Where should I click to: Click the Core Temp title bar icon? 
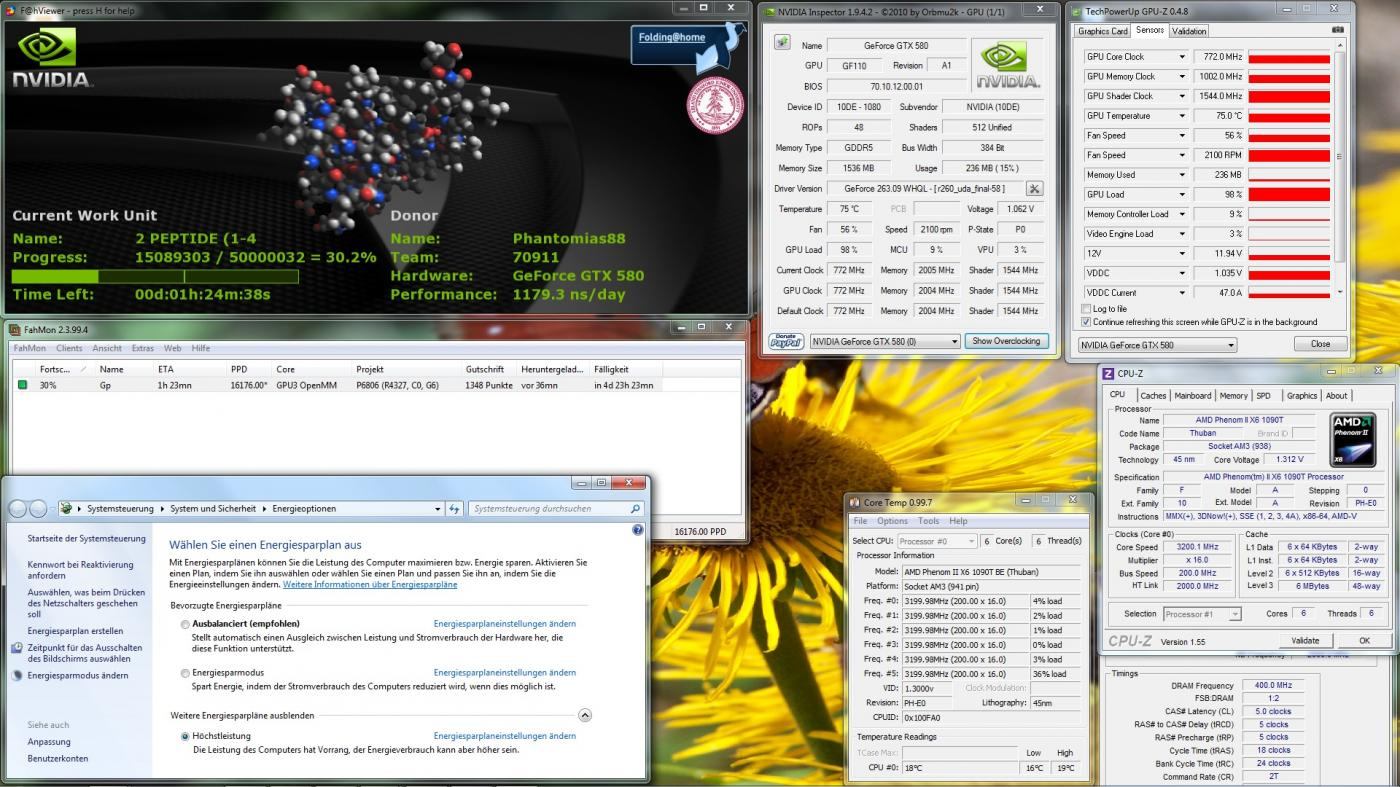[x=855, y=502]
